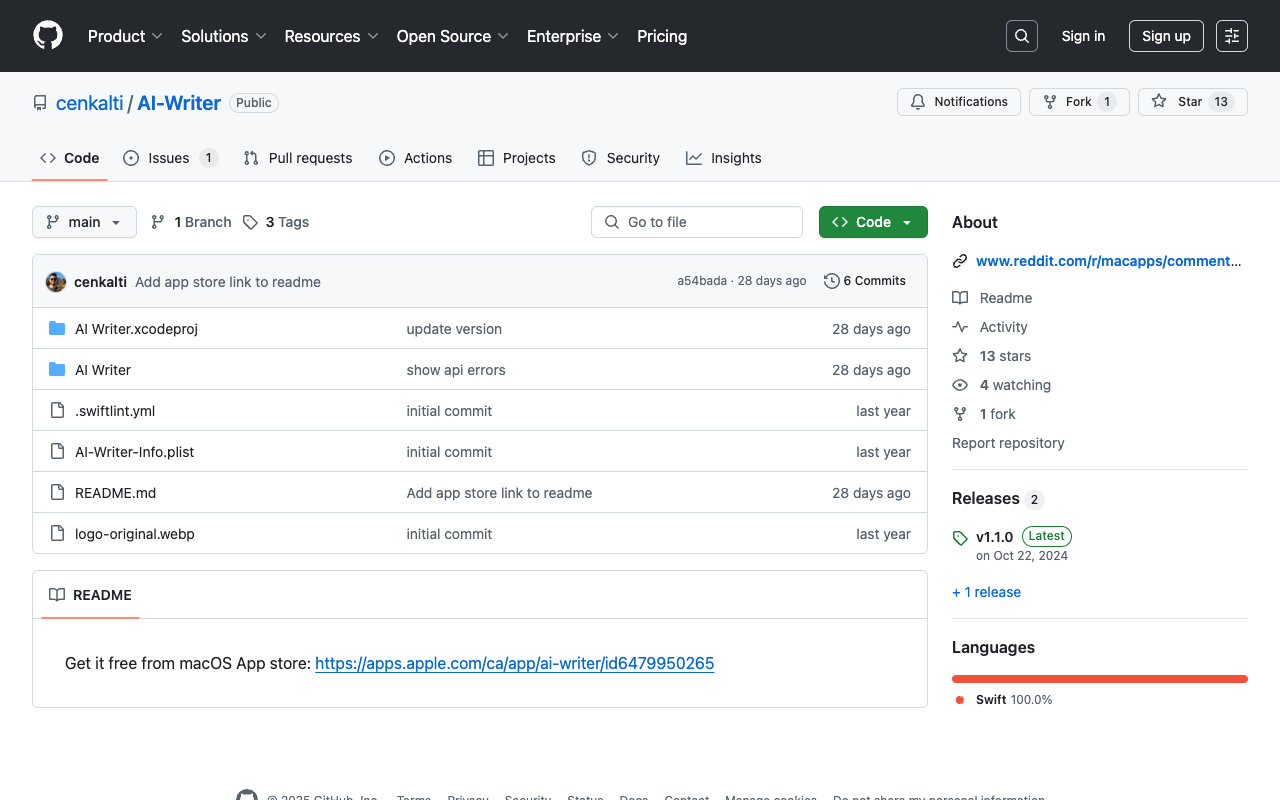Open the .swiftlint.yml file name
This screenshot has height=800, width=1280.
coord(115,411)
